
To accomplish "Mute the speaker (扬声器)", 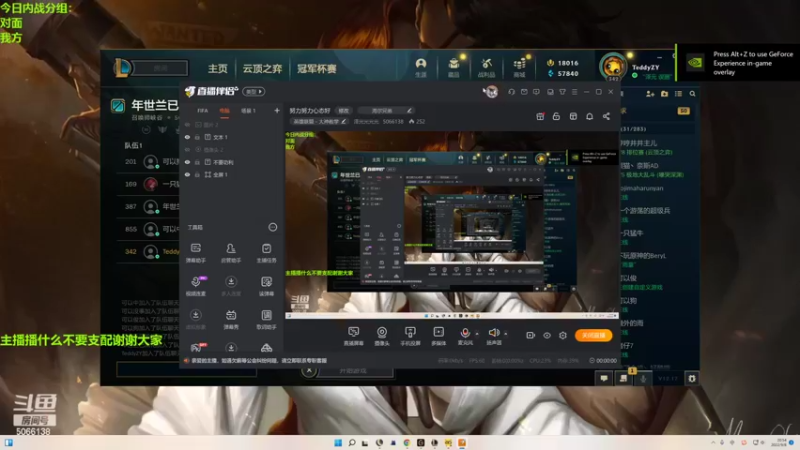I will pos(493,333).
